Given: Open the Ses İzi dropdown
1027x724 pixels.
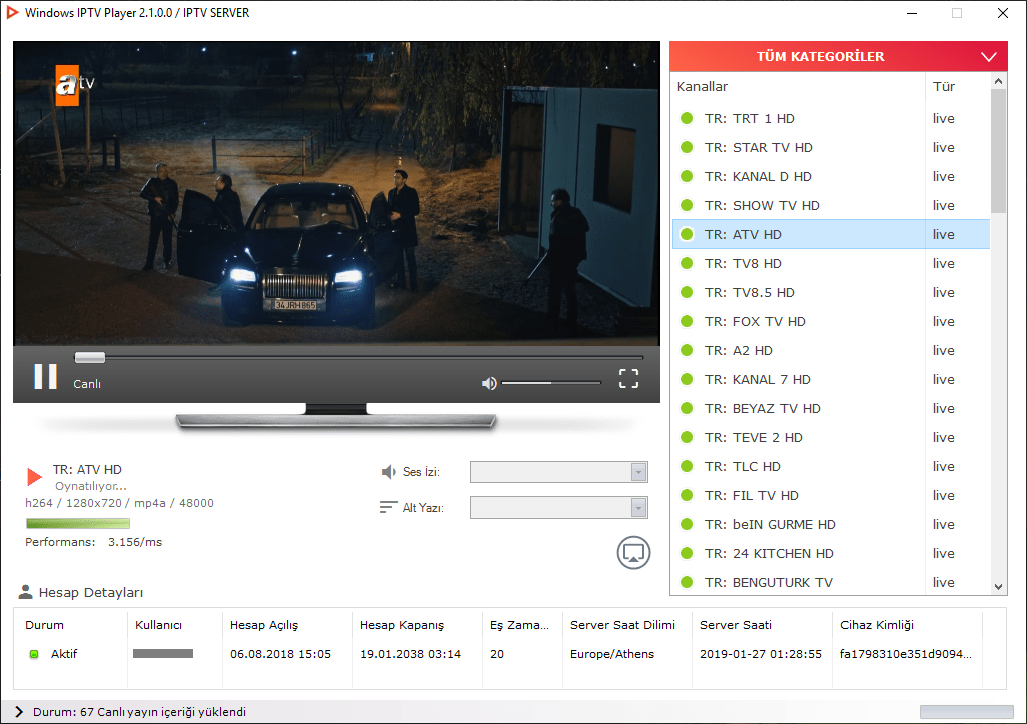Looking at the screenshot, I should pyautogui.click(x=638, y=471).
